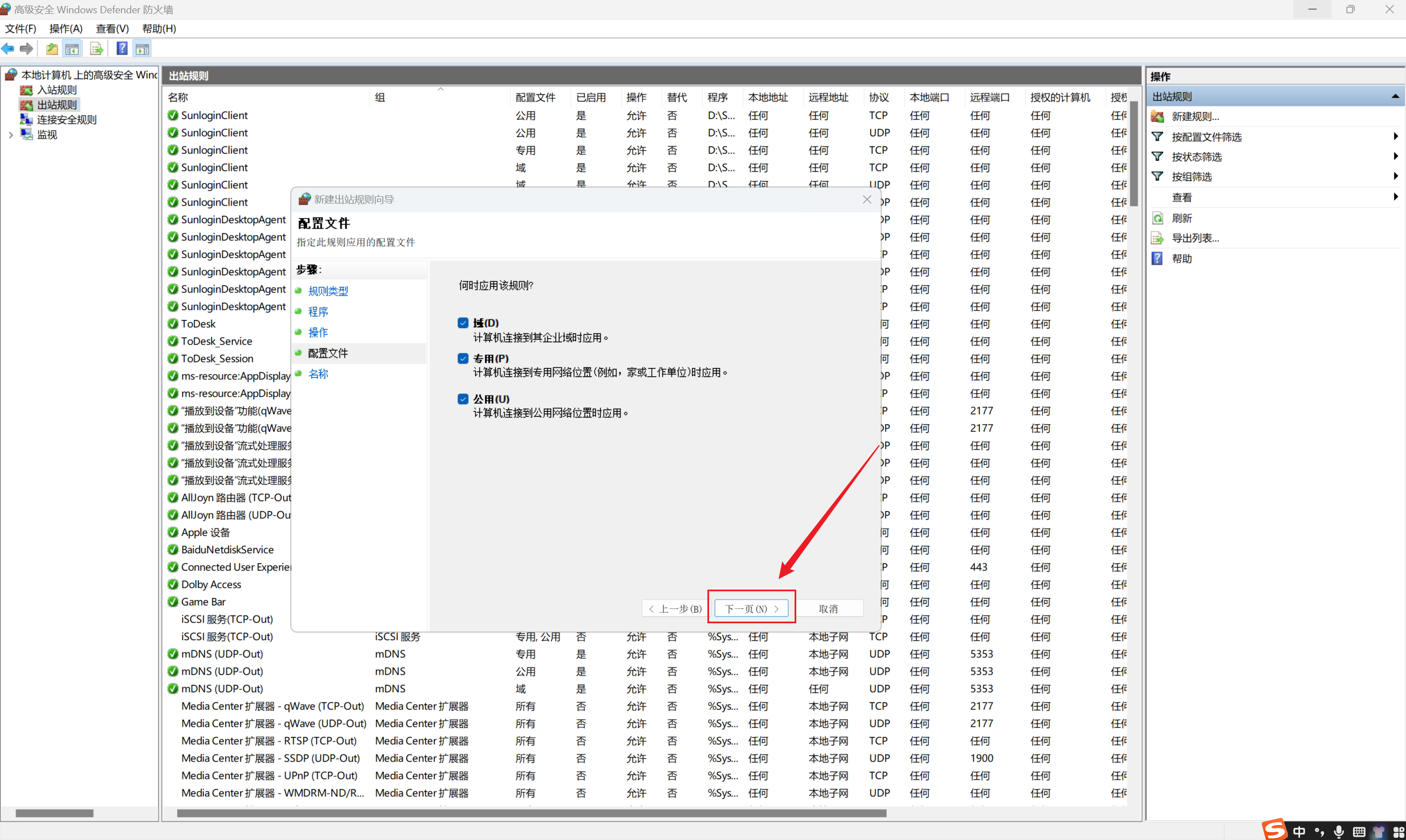Viewport: 1406px width, 840px height.
Task: Click the 上一步(B) button
Action: pos(674,608)
